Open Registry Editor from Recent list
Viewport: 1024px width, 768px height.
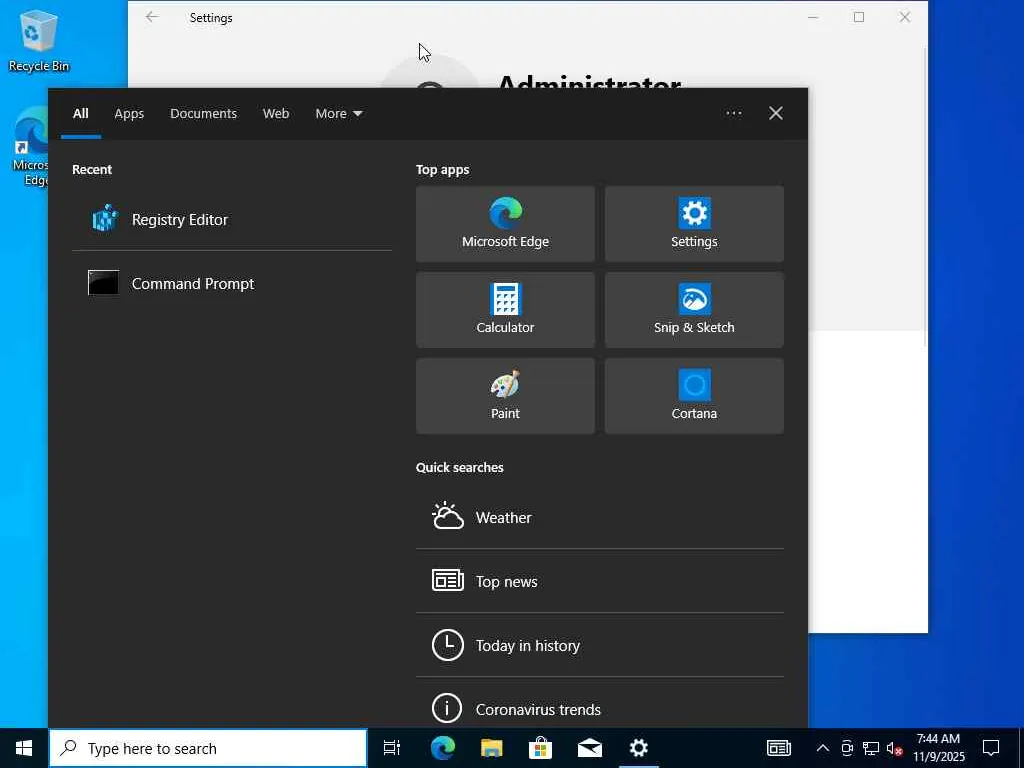pos(232,219)
